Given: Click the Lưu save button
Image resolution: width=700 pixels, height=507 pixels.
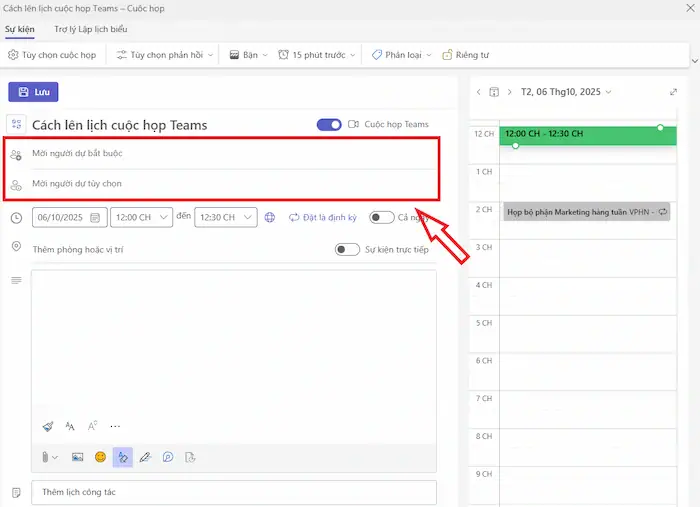Looking at the screenshot, I should click(33, 92).
